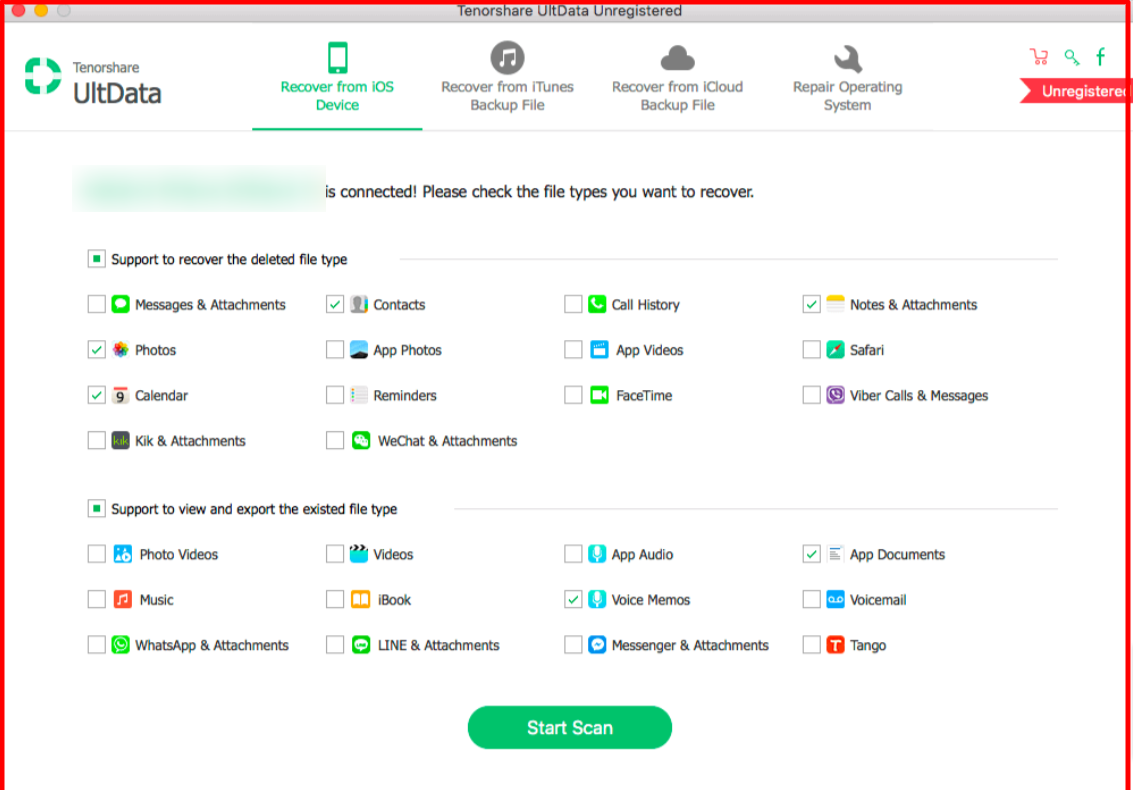Viewport: 1133px width, 790px height.
Task: Click the iBook orange icon
Action: [361, 599]
